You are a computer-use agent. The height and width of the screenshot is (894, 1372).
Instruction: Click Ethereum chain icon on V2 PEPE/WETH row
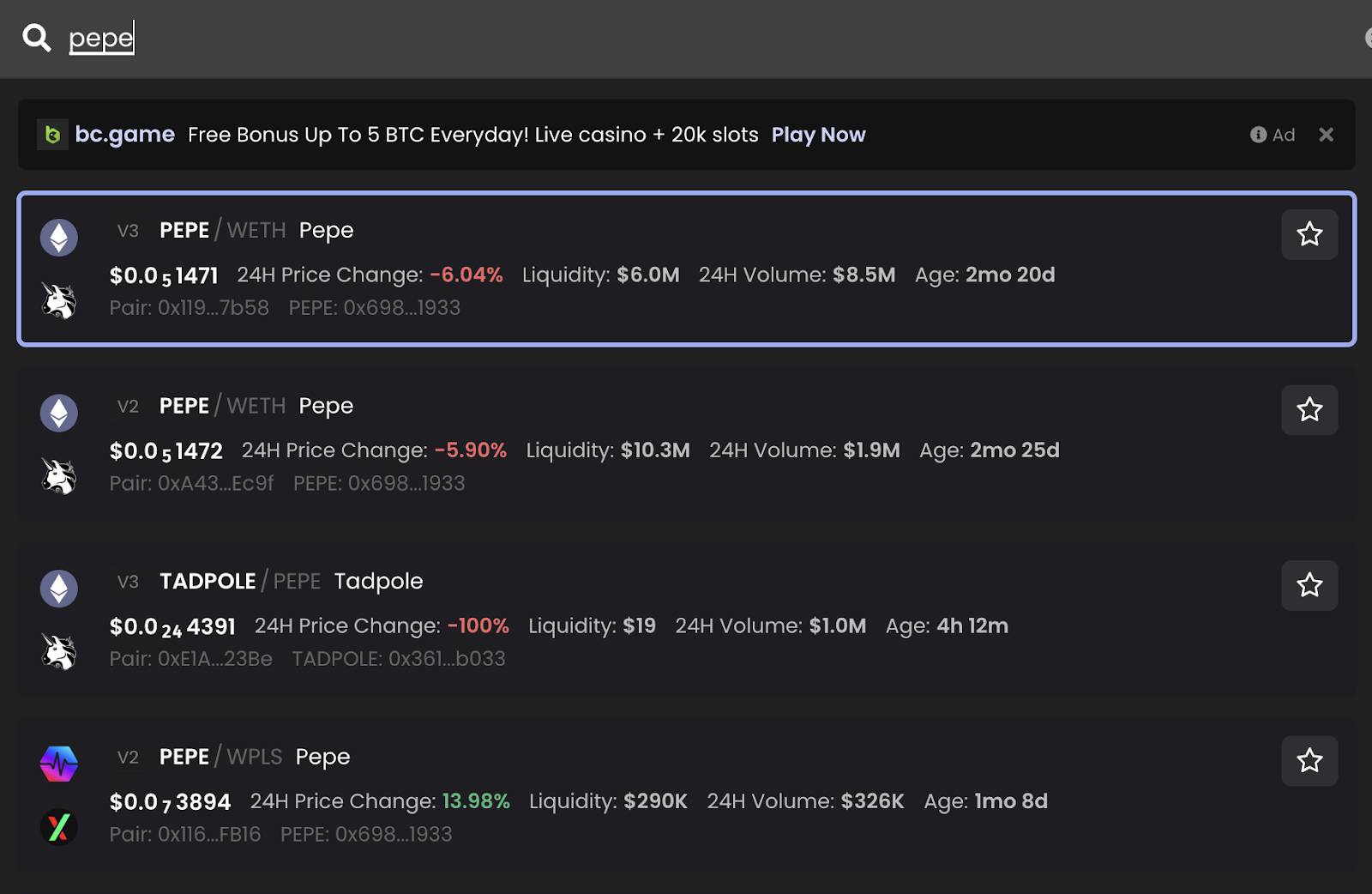click(59, 414)
